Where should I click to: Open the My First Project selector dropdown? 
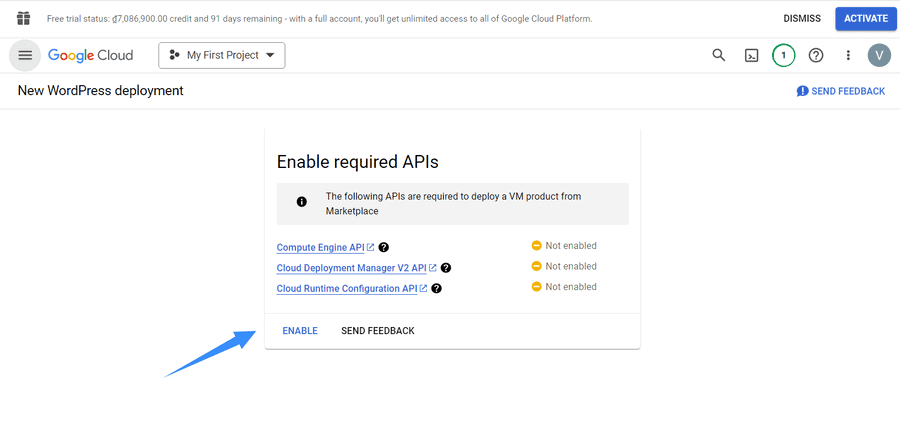click(x=222, y=55)
